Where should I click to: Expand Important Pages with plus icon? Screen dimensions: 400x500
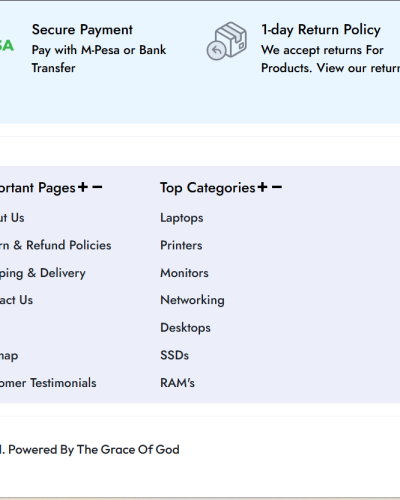[x=83, y=187]
